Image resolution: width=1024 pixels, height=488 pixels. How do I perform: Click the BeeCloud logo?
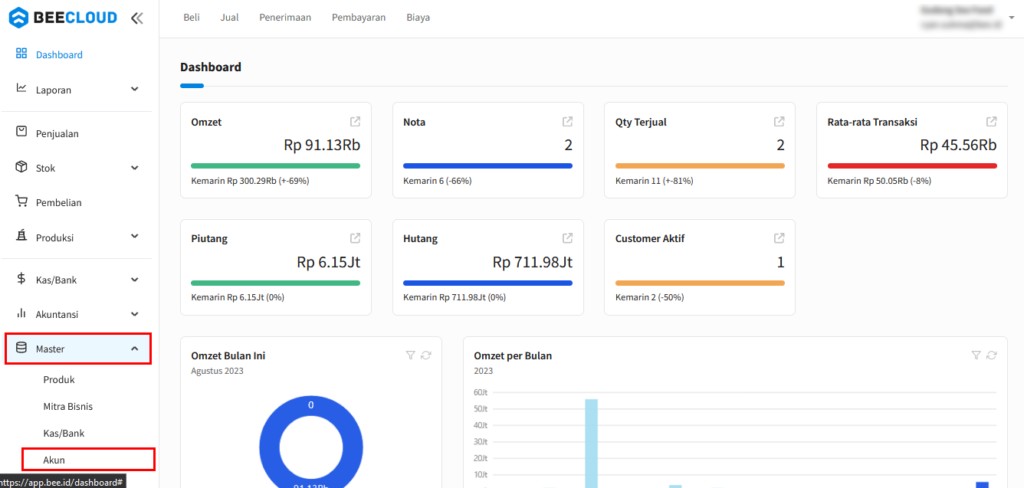point(63,18)
